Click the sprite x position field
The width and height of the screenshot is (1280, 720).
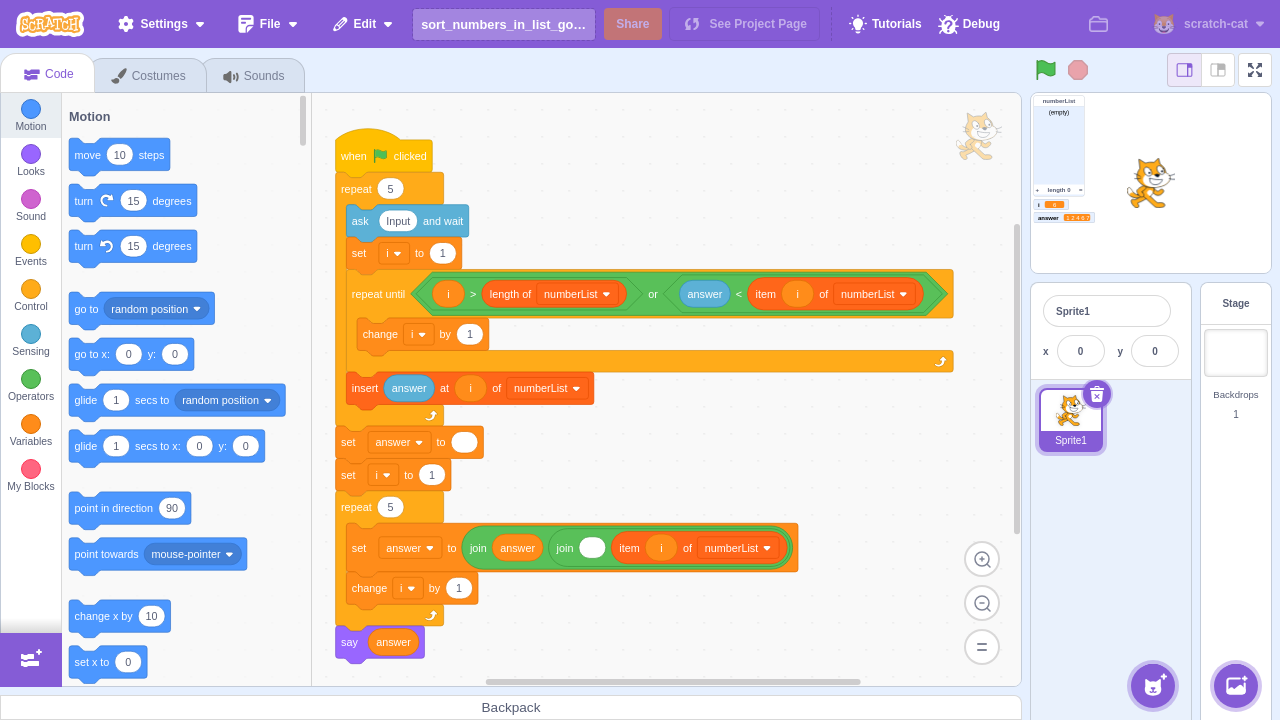click(x=1081, y=351)
